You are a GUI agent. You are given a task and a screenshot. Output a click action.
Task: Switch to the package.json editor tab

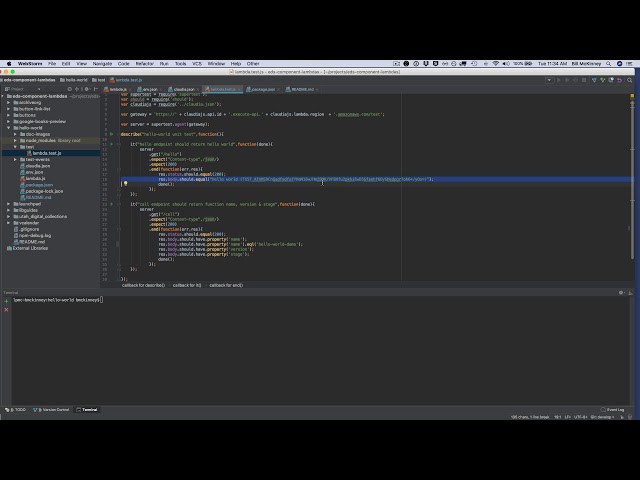[263, 89]
